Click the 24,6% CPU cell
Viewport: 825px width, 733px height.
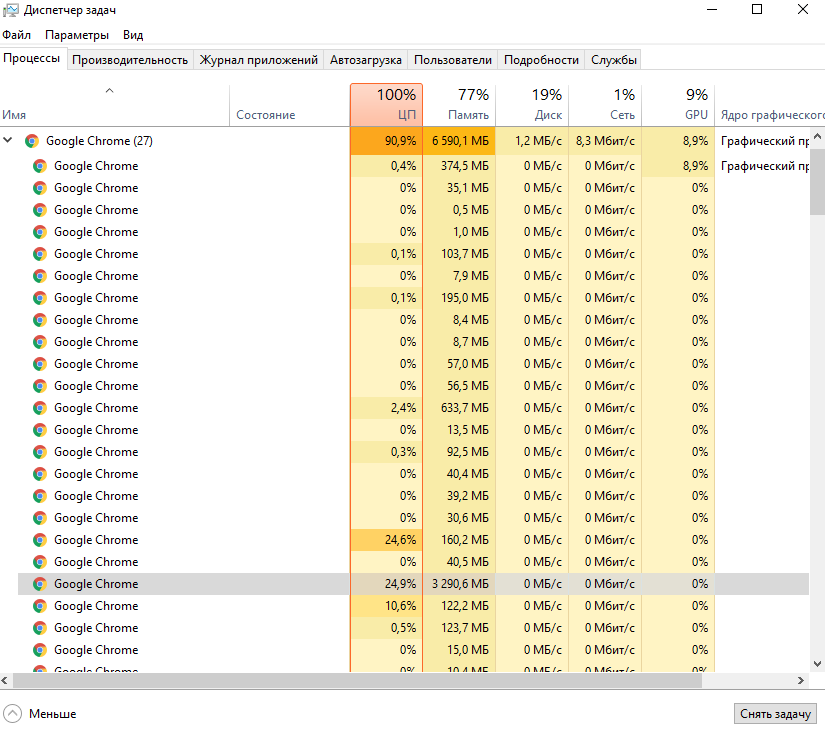click(x=386, y=540)
